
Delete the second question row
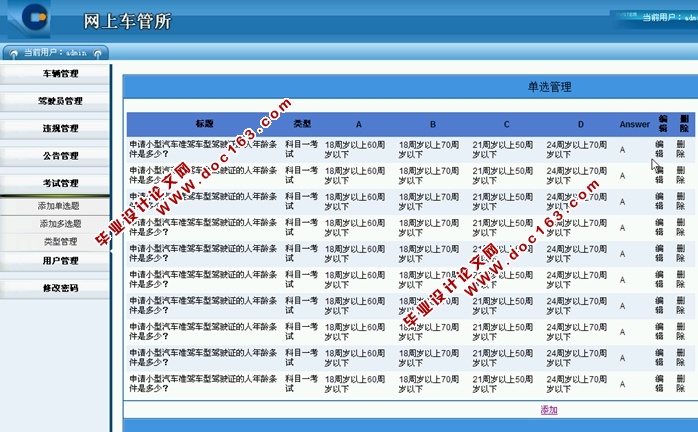681,175
